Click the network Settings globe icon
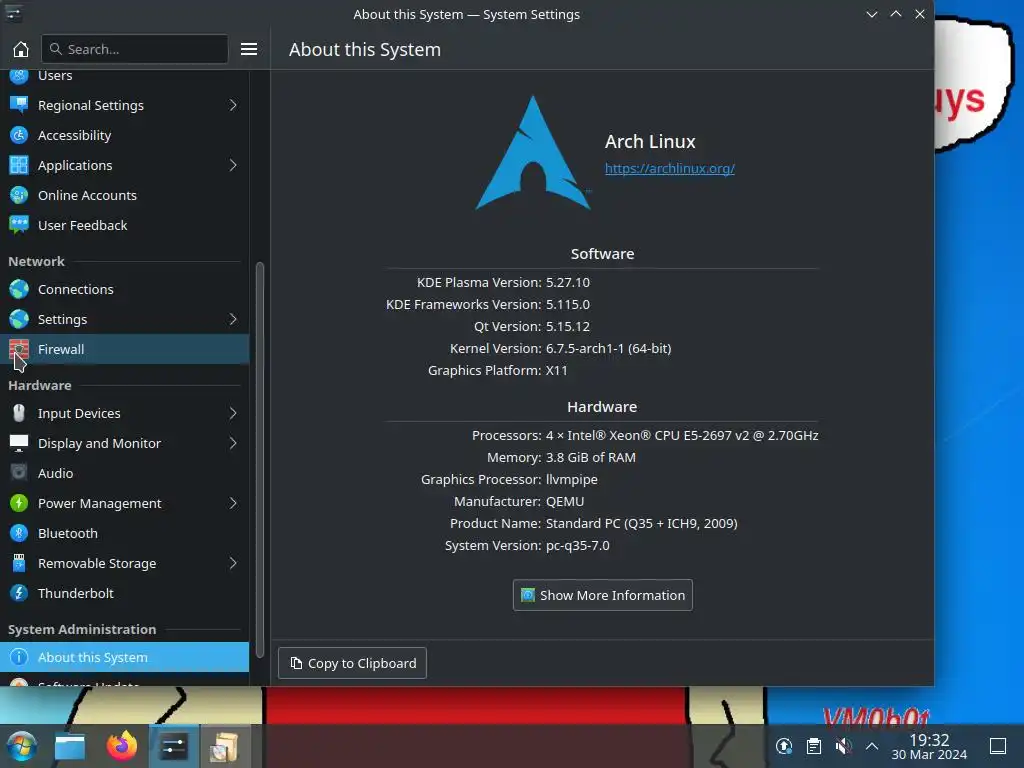The image size is (1024, 768). point(19,319)
